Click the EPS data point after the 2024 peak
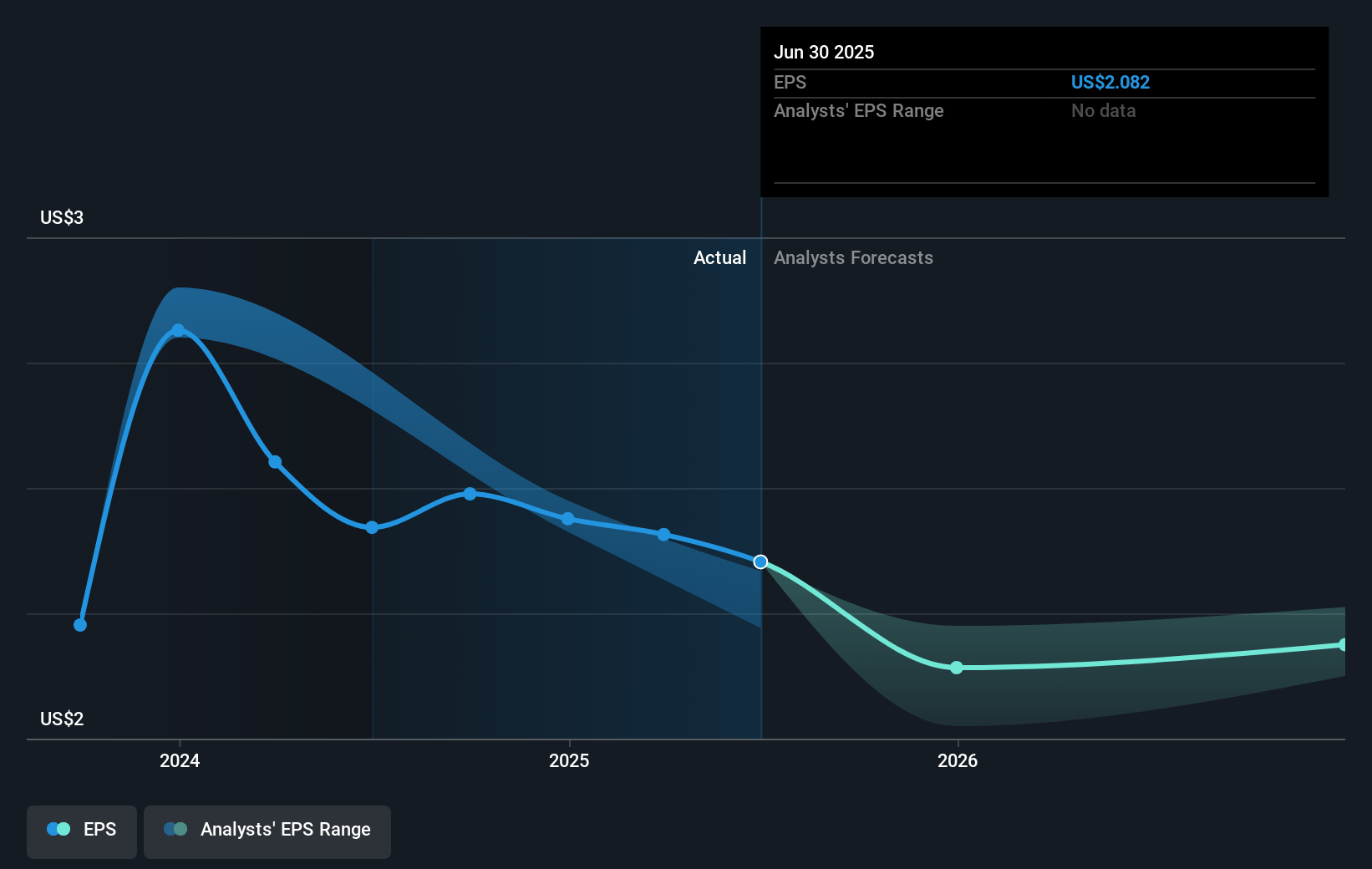 275,462
